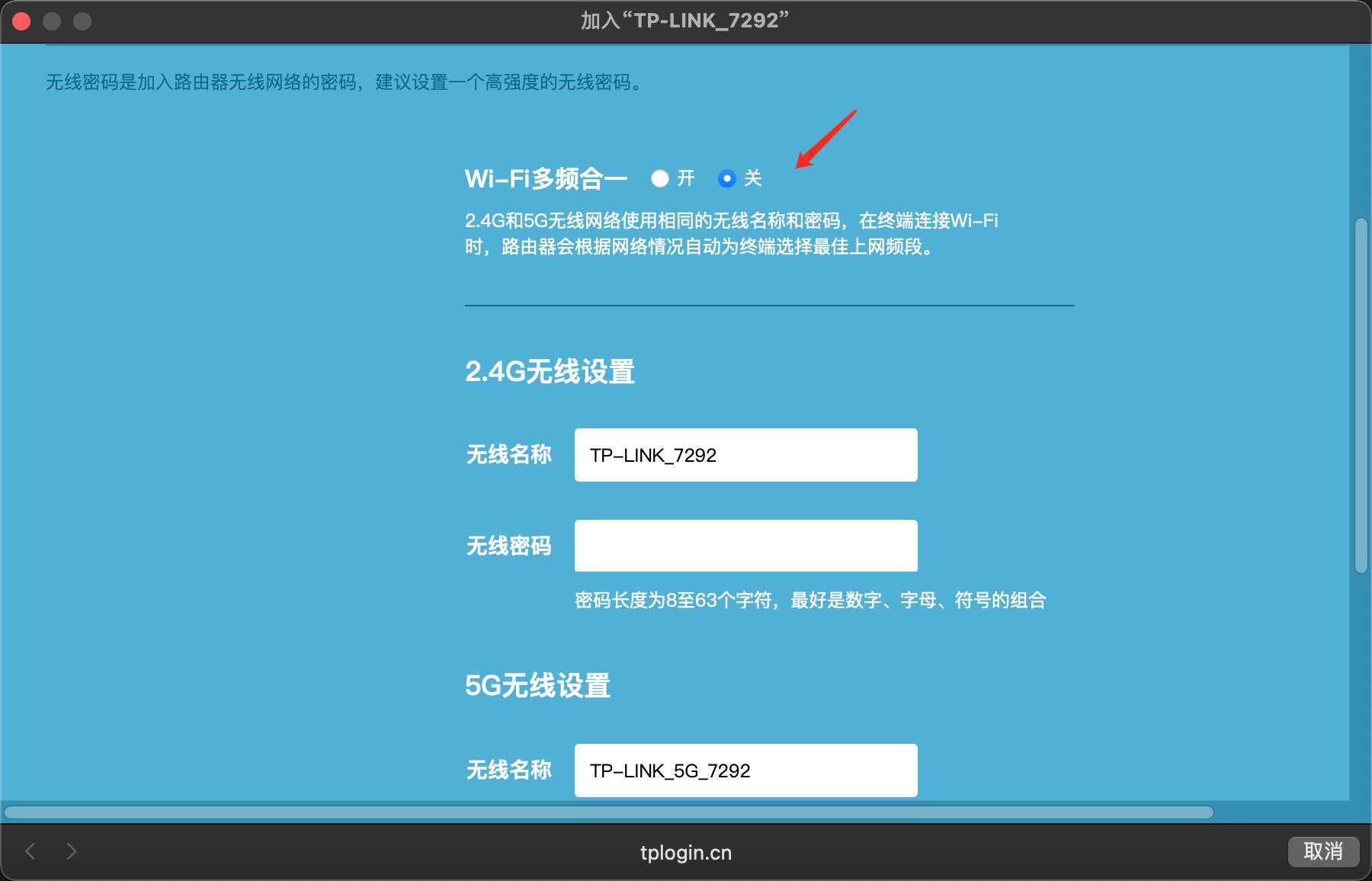The image size is (1372, 881).
Task: Click the yellow minimize button
Action: click(x=50, y=22)
